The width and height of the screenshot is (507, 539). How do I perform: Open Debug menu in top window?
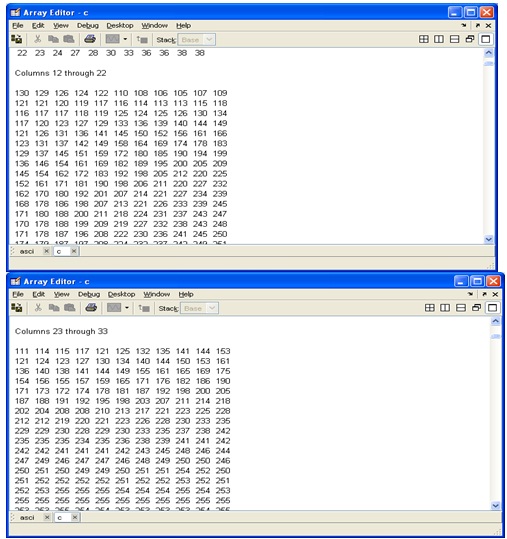[x=88, y=25]
